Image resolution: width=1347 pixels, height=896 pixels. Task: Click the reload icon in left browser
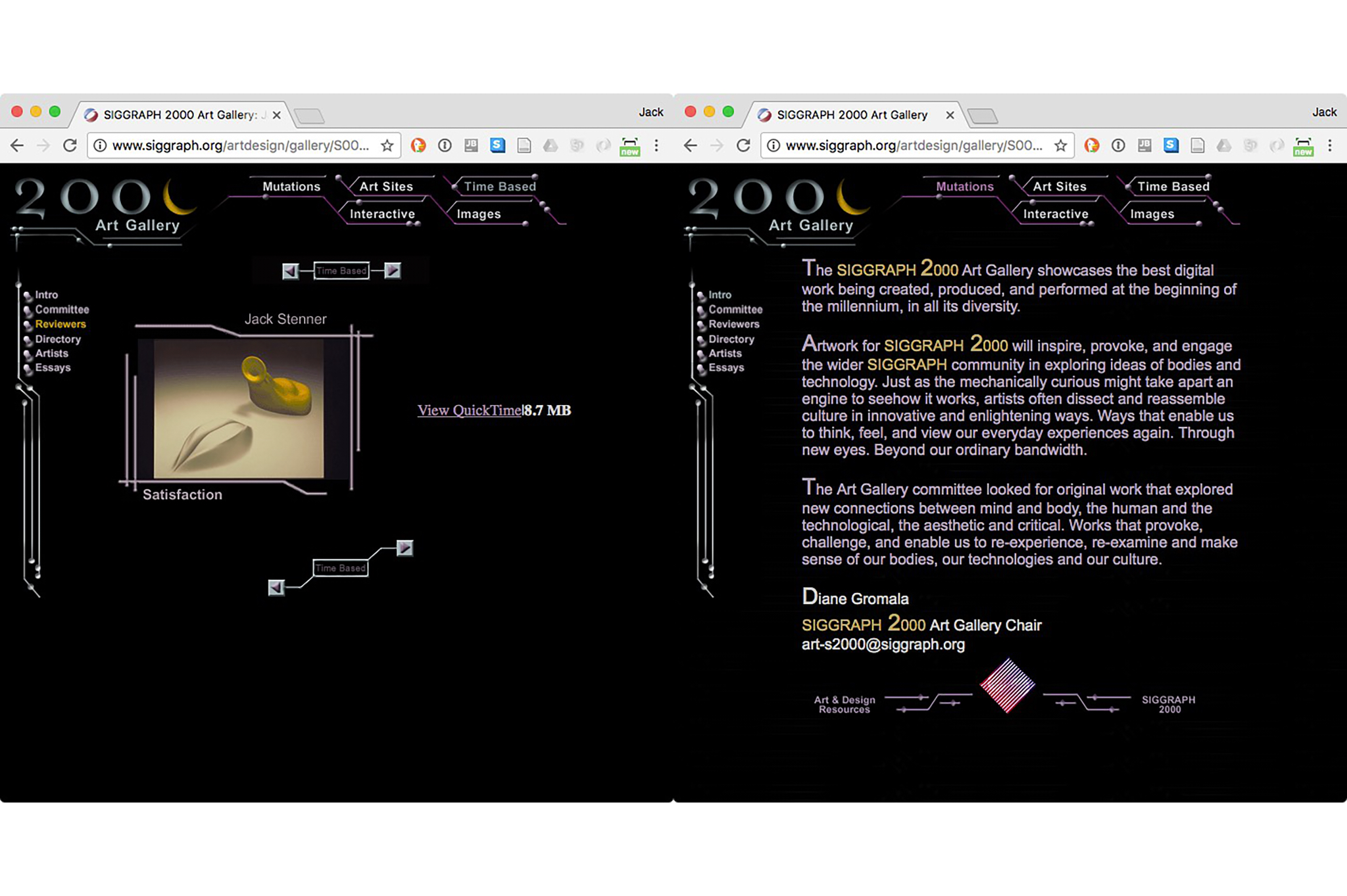[70, 145]
